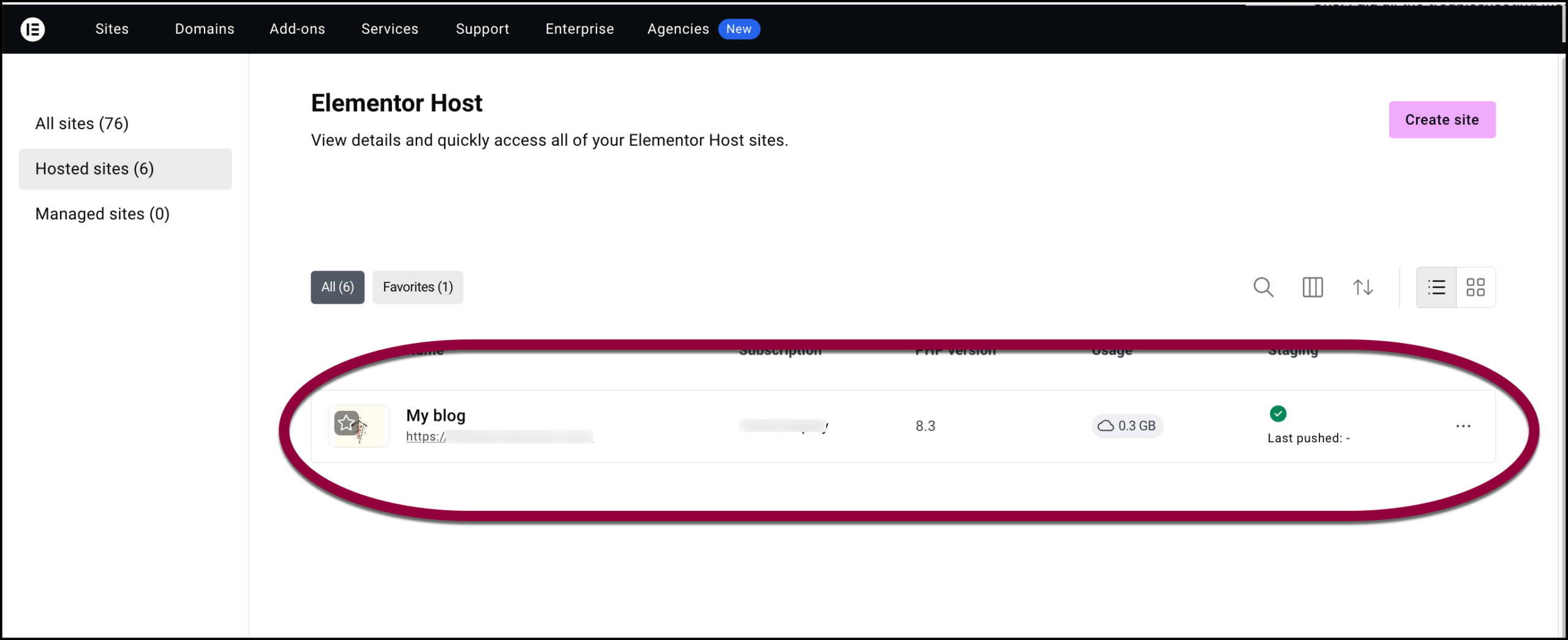
Task: Click the 0.3 GB usage badge
Action: [x=1126, y=426]
